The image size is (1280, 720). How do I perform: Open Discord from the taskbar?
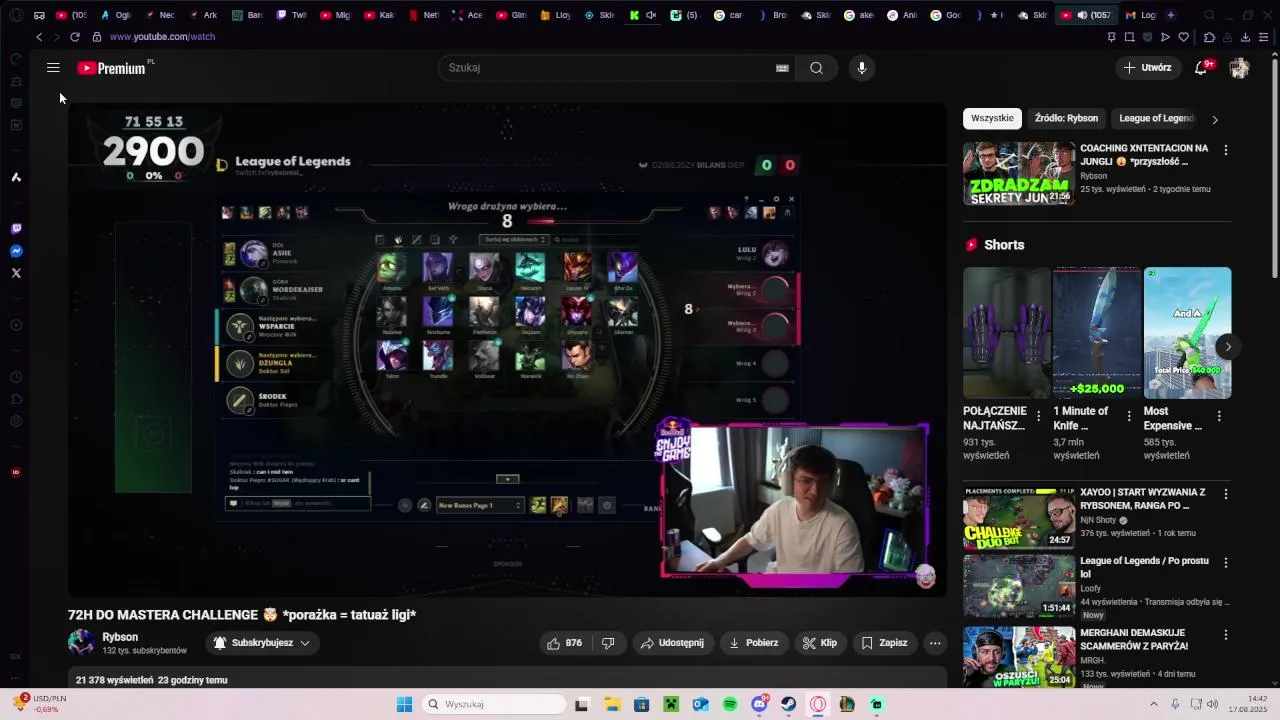pos(760,705)
